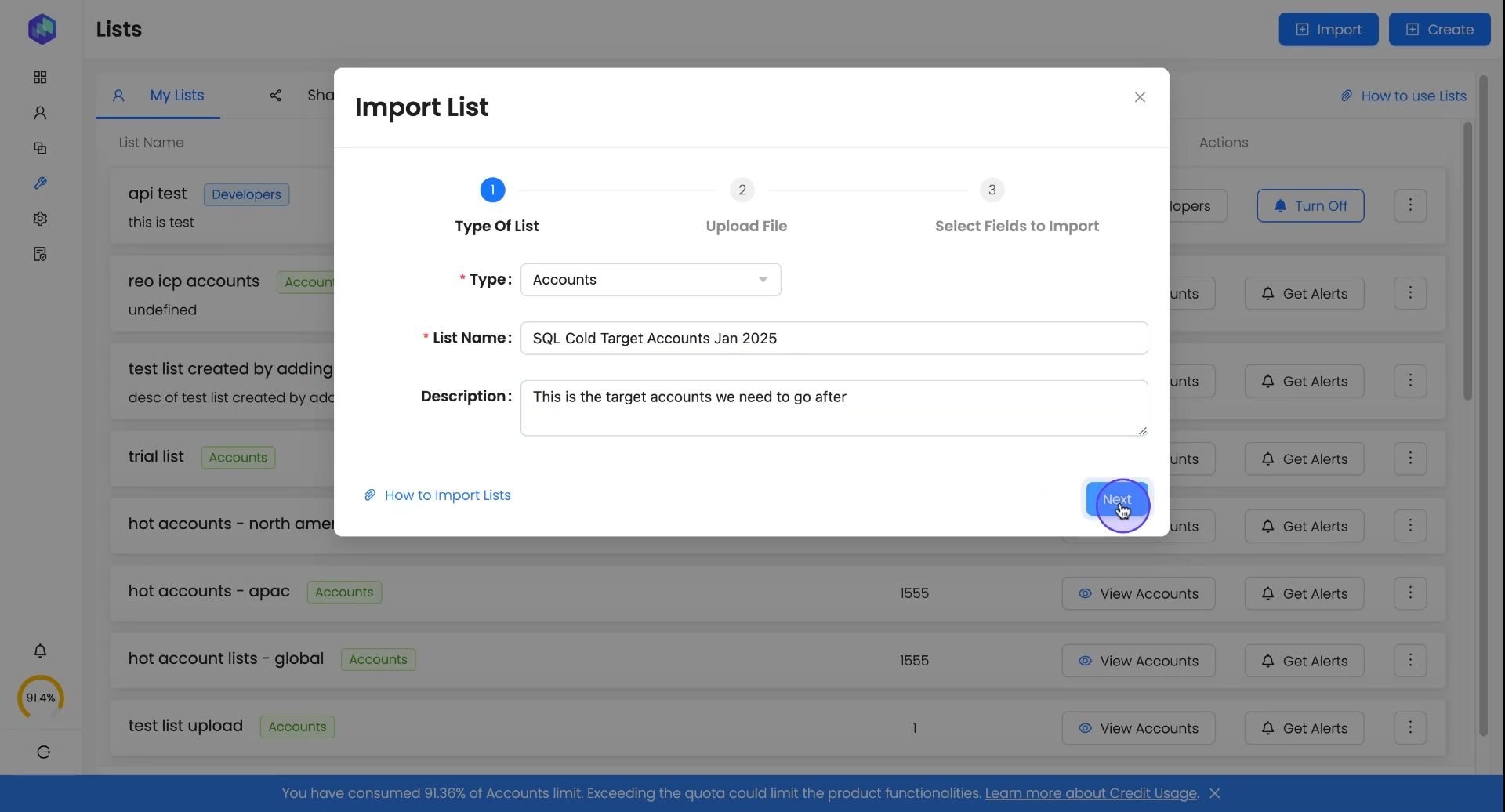This screenshot has height=812, width=1505.
Task: View Accounts for test list upload
Action: tap(1138, 729)
